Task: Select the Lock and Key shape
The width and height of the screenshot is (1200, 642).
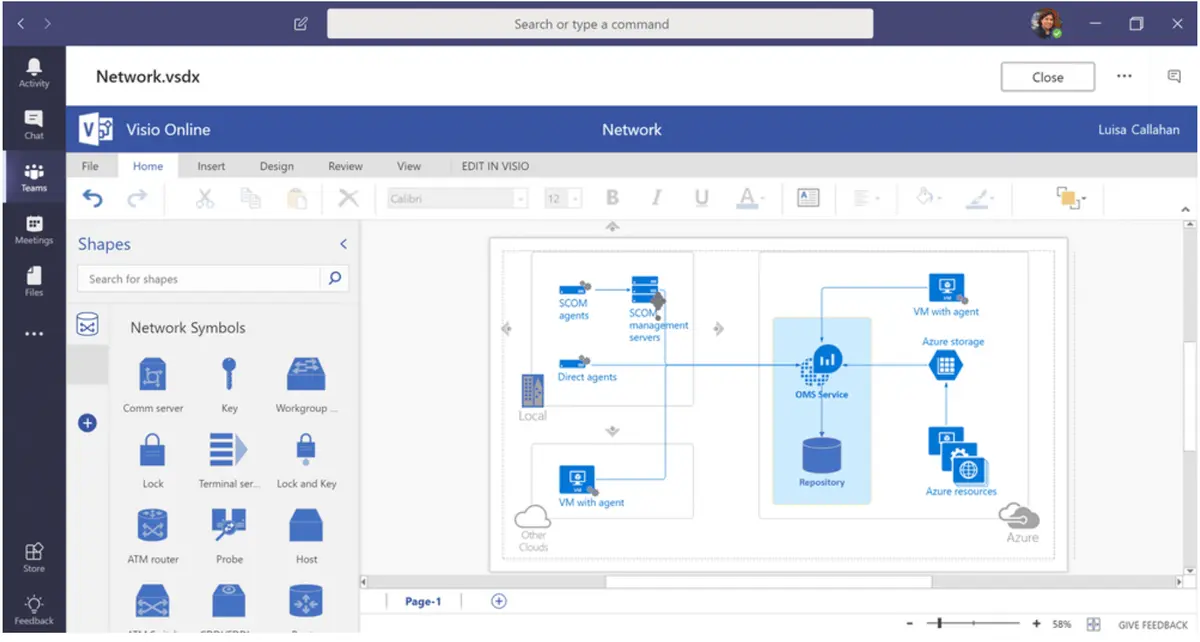Action: [x=307, y=460]
